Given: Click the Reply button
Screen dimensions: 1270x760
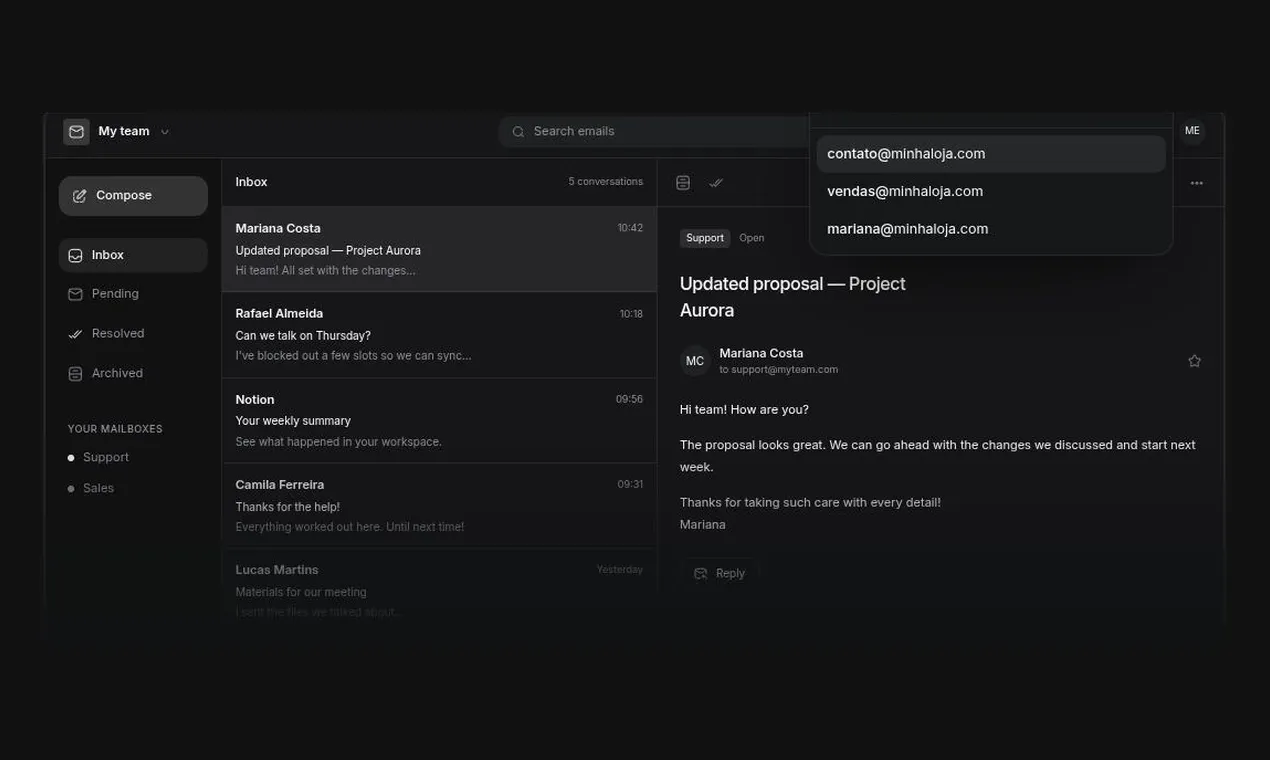Looking at the screenshot, I should [x=720, y=574].
